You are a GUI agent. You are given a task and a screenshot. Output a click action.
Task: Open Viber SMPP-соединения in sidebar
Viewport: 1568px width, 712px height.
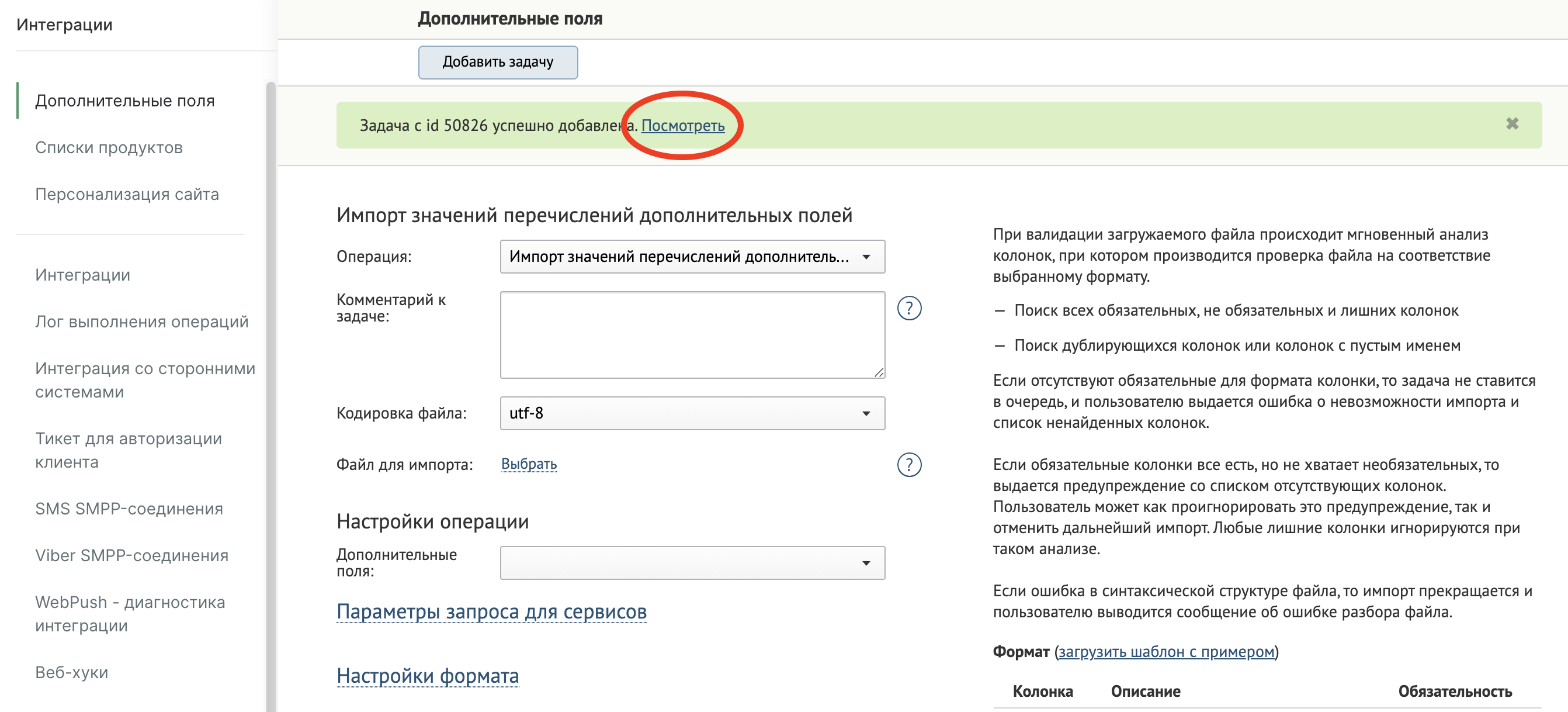point(131,555)
